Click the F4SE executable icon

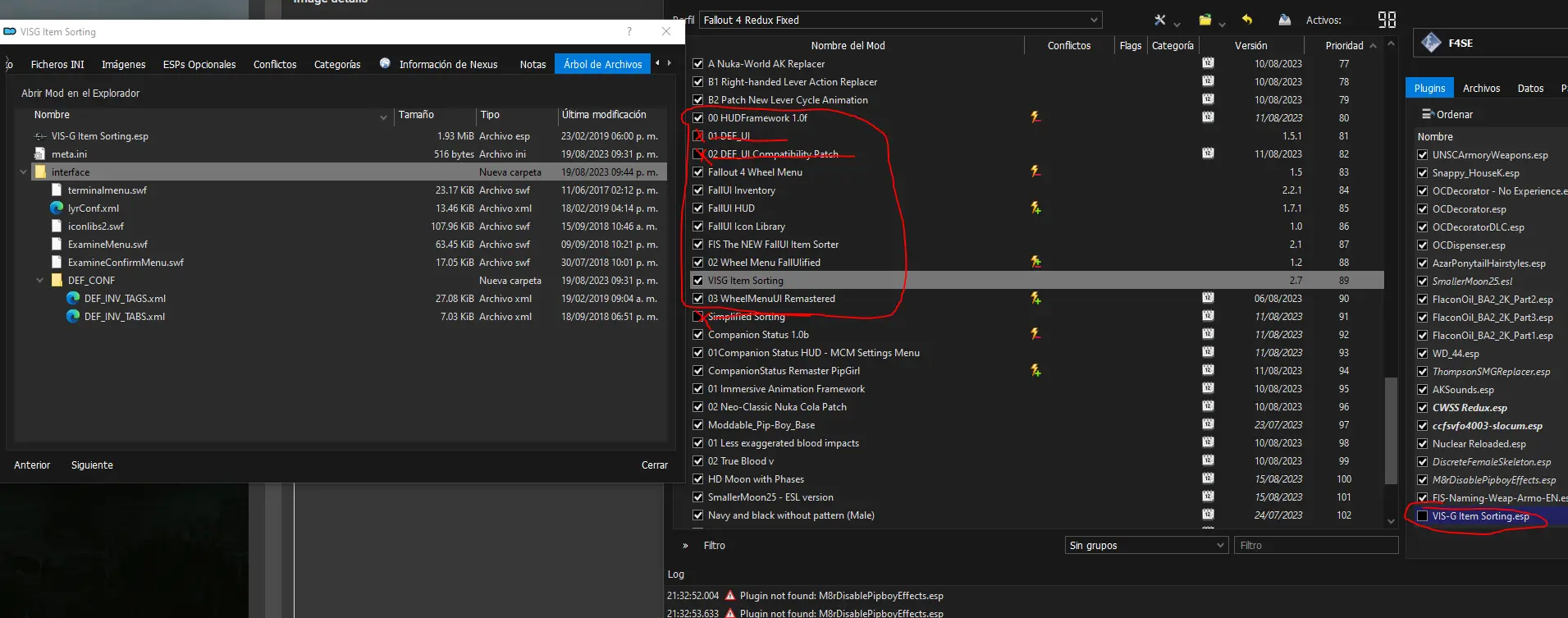click(x=1431, y=43)
